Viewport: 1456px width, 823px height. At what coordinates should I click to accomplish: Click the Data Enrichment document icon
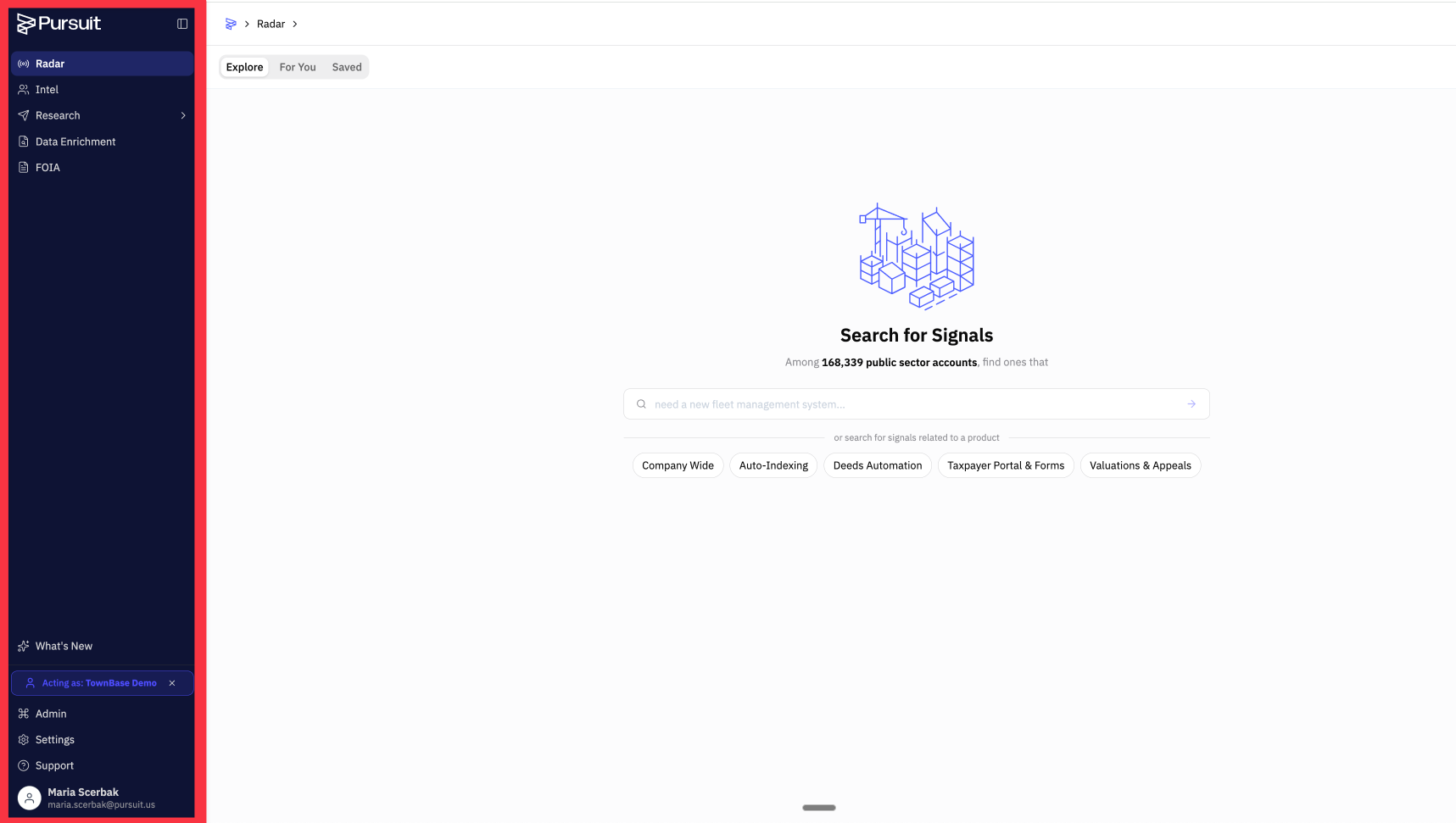tap(24, 142)
